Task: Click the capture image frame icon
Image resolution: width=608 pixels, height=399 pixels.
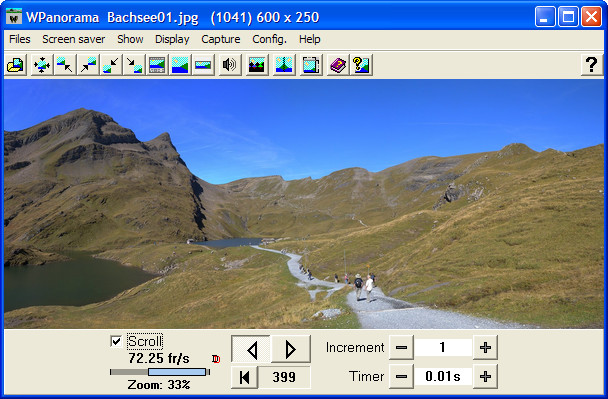Action: [311, 65]
